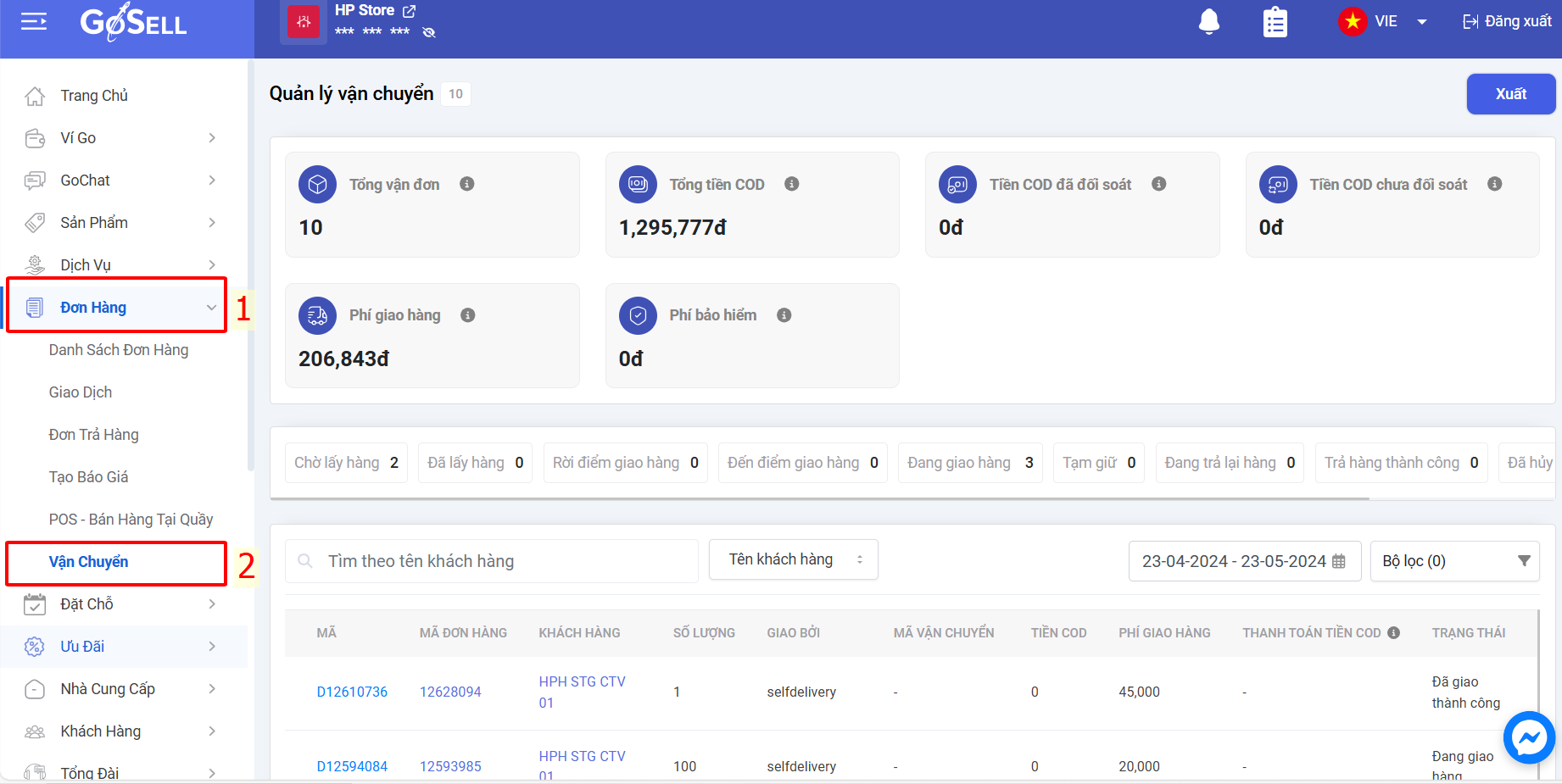Open the VIE language dropdown arrow
Viewport: 1562px width, 784px height.
(x=1422, y=22)
